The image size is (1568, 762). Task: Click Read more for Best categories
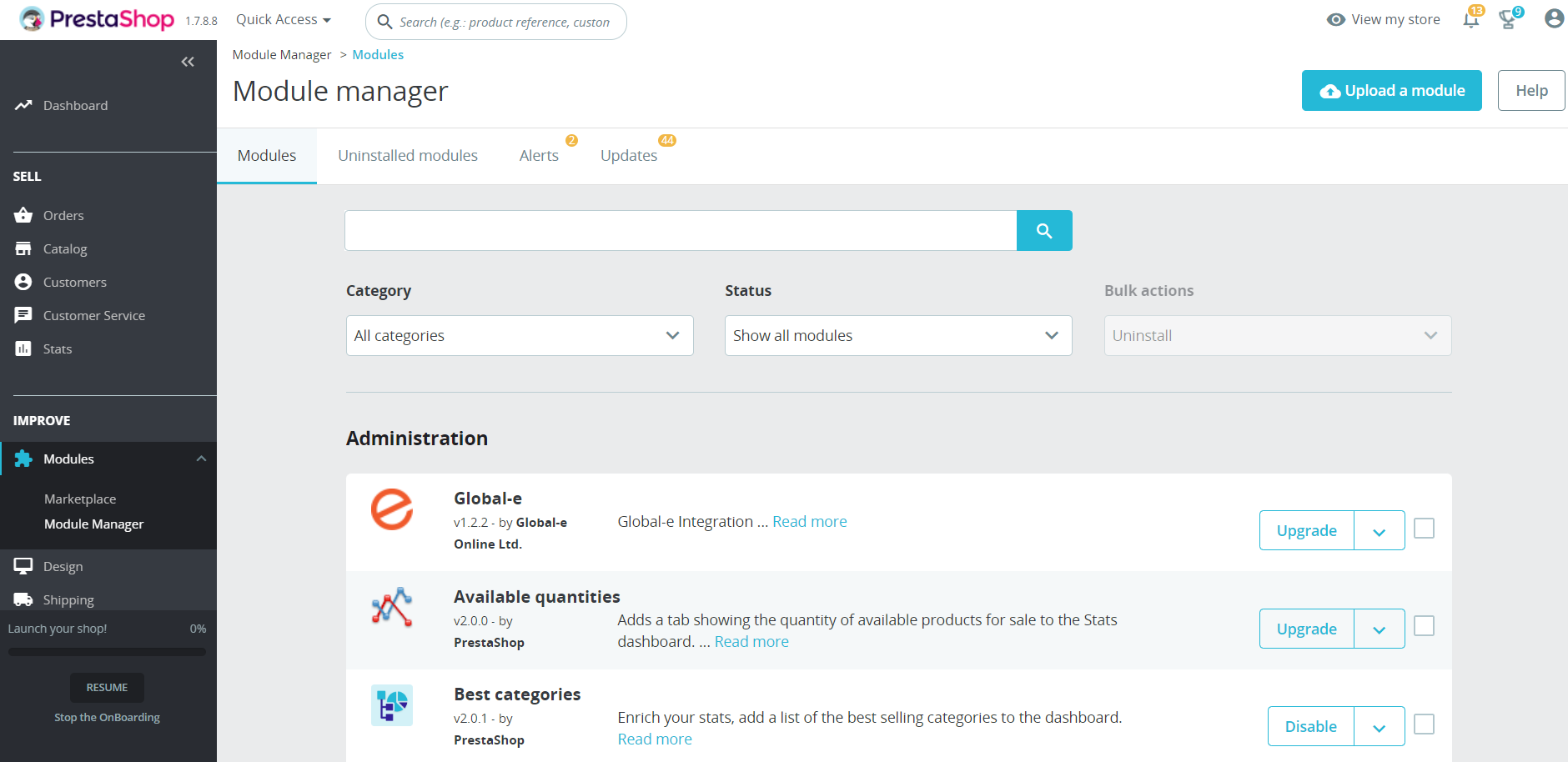pos(655,739)
